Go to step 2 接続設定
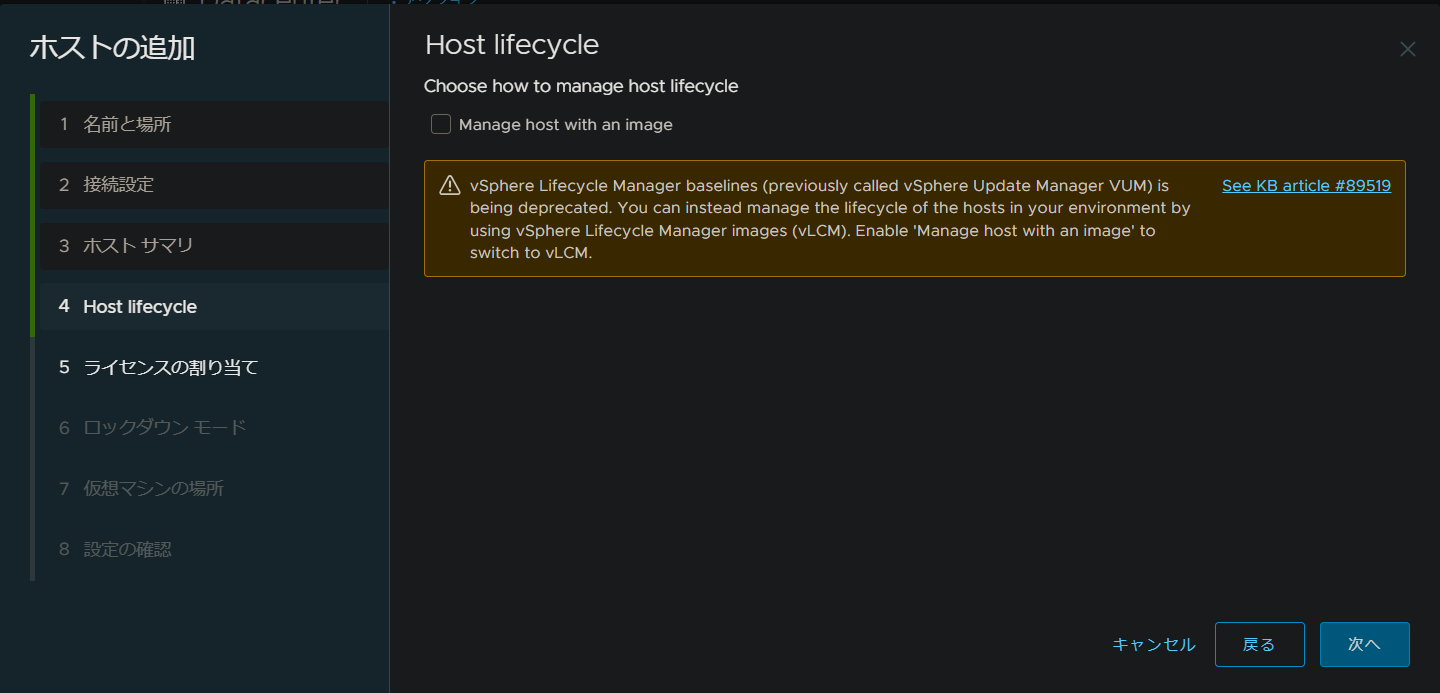 point(118,185)
